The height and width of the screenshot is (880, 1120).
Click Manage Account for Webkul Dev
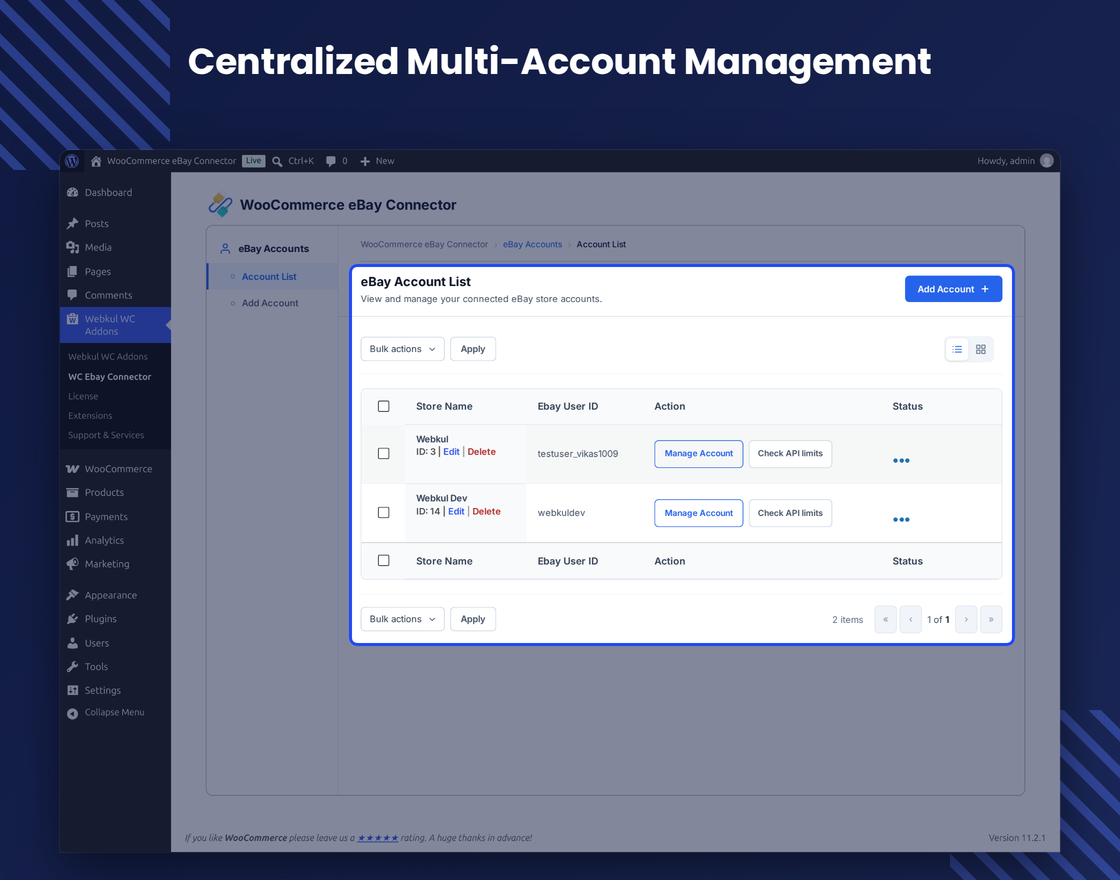pyautogui.click(x=699, y=513)
